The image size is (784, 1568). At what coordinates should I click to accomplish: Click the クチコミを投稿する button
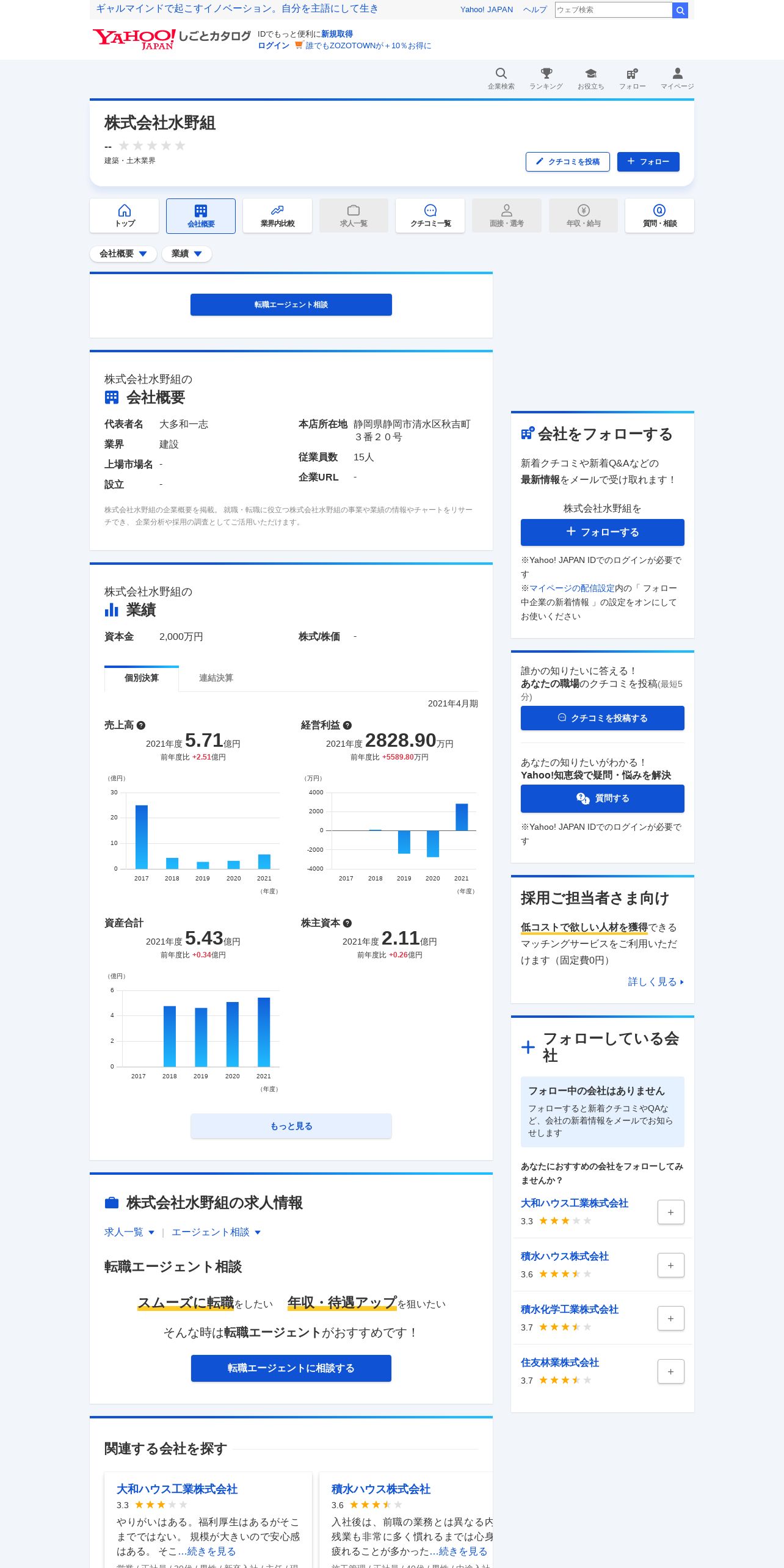click(x=603, y=718)
